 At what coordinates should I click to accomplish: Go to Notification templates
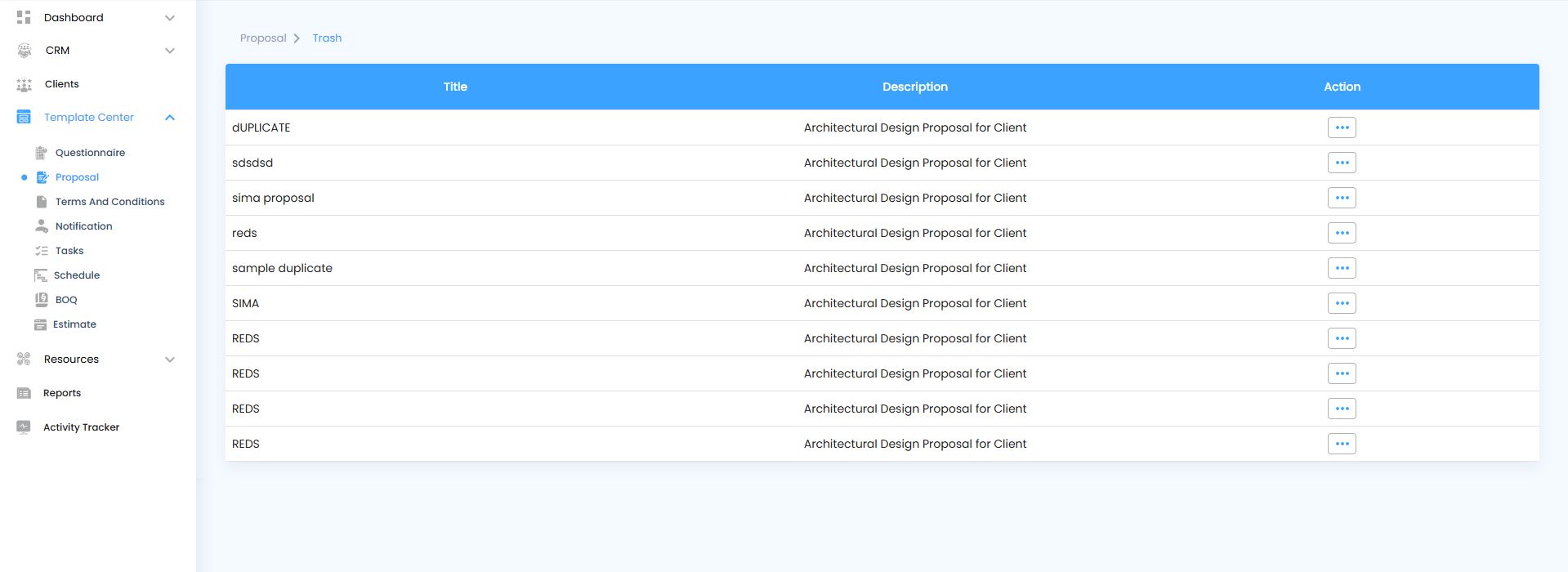point(83,226)
